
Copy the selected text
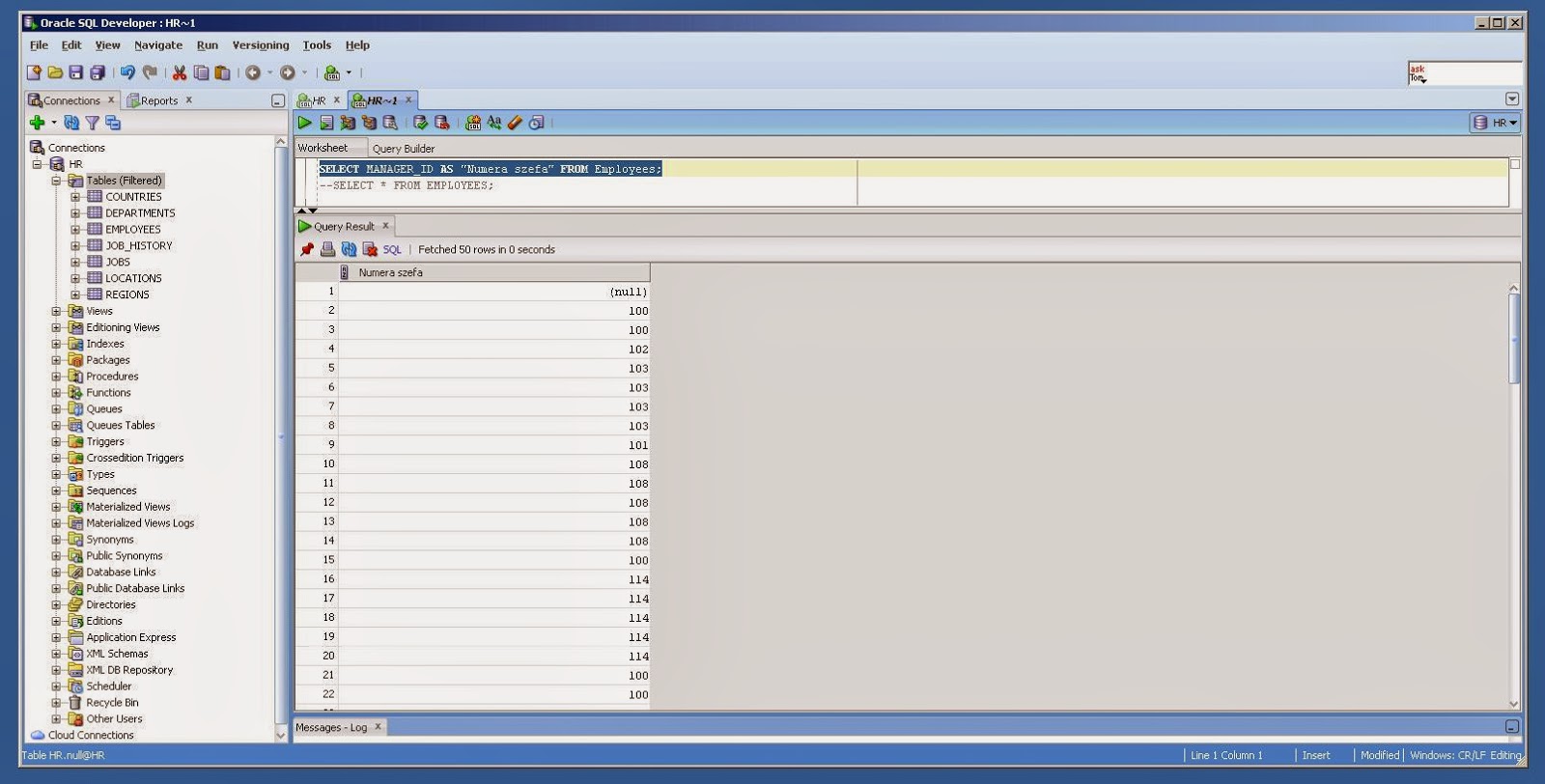point(201,72)
